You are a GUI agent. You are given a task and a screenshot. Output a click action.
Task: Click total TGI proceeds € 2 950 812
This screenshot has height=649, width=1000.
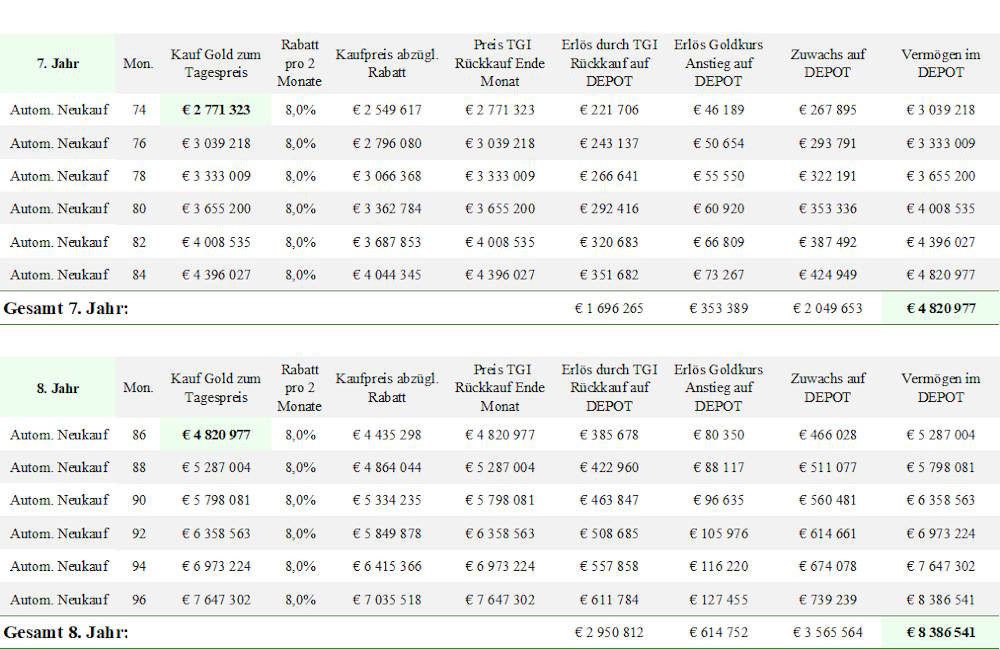(609, 632)
